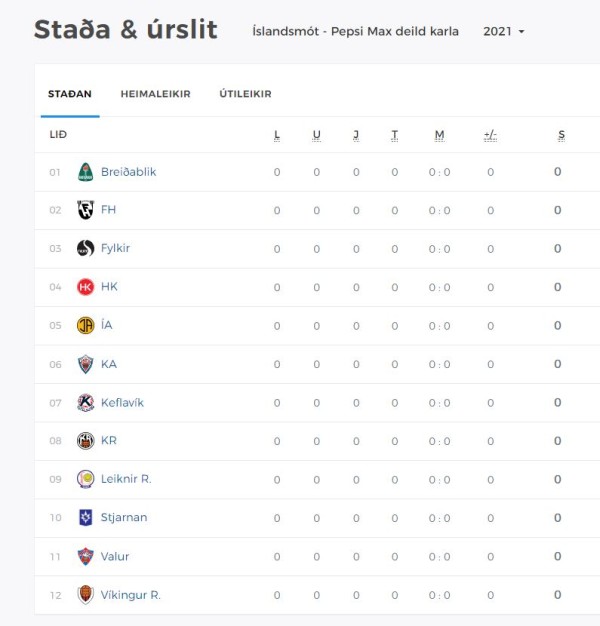Click the red HK club badge

coord(85,287)
